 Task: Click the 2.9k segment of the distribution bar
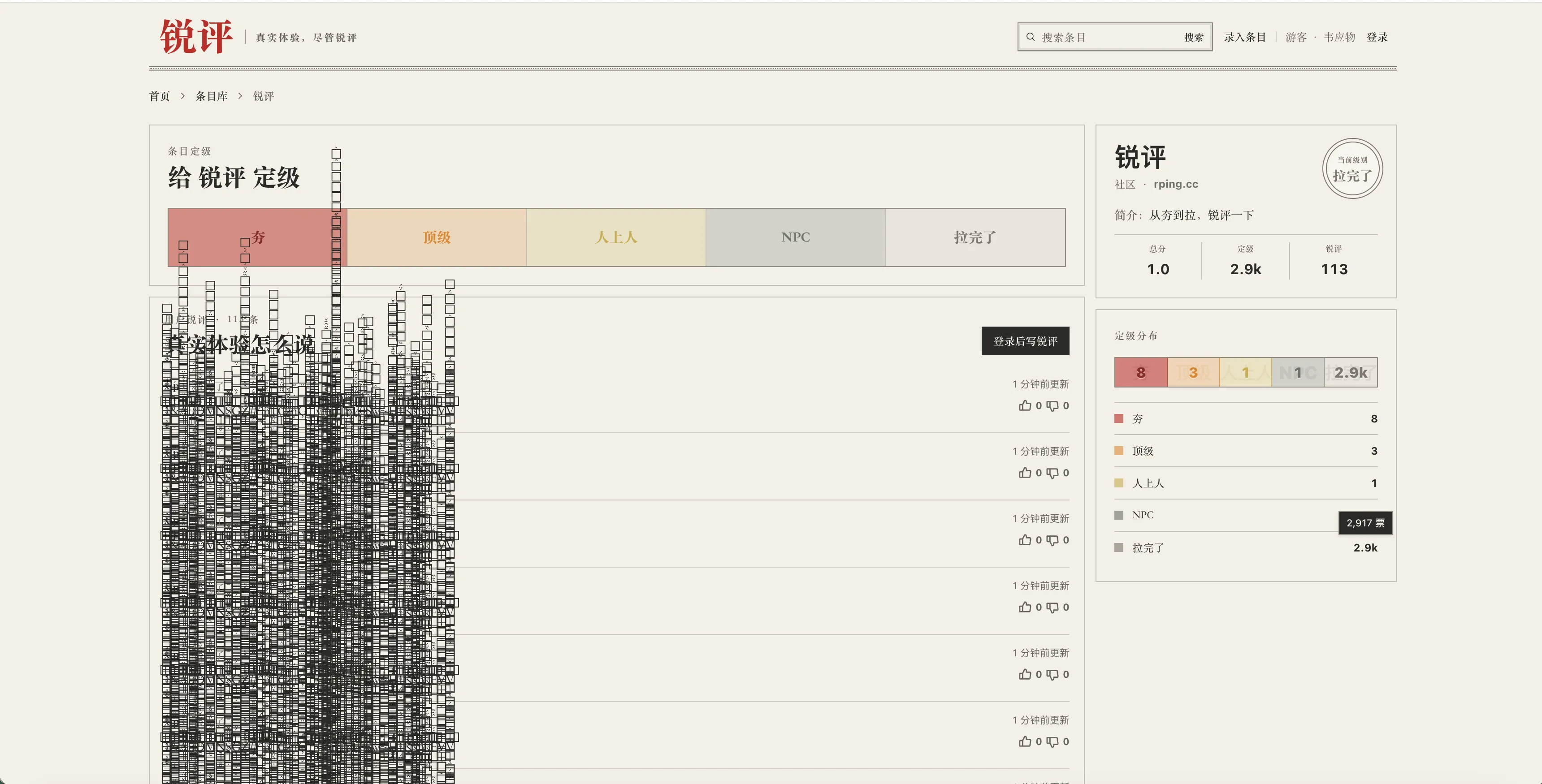click(1351, 372)
